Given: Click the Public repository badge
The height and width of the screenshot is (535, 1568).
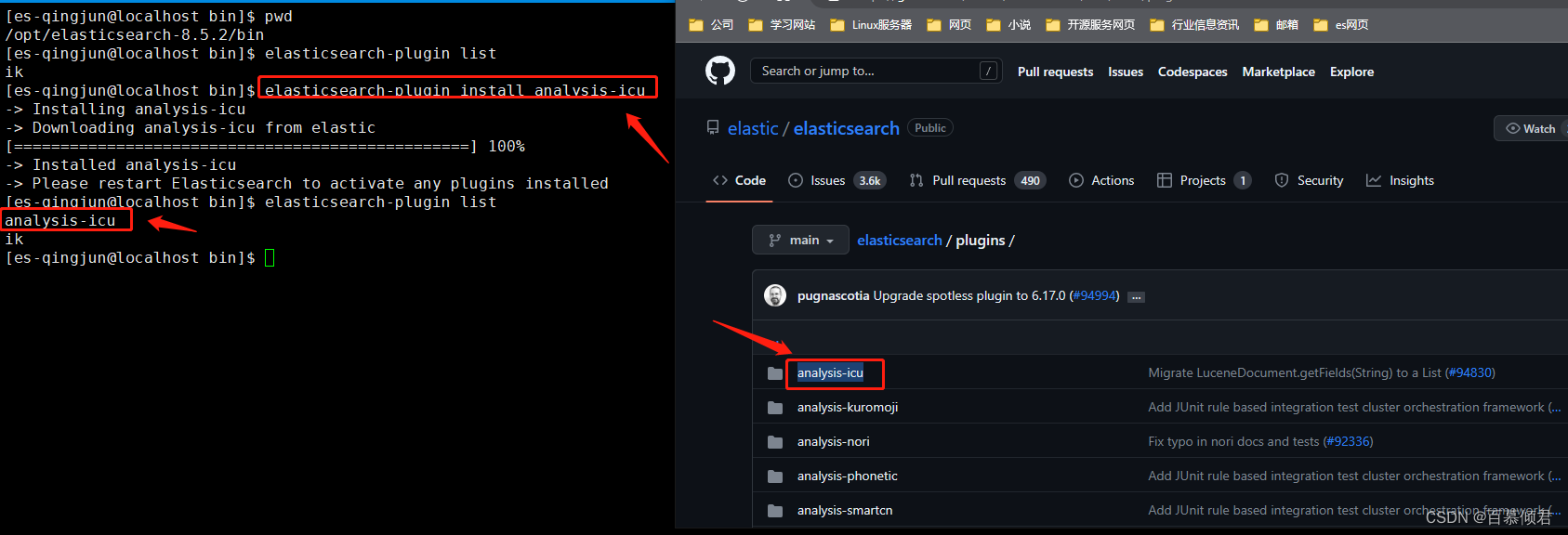Looking at the screenshot, I should 930,128.
